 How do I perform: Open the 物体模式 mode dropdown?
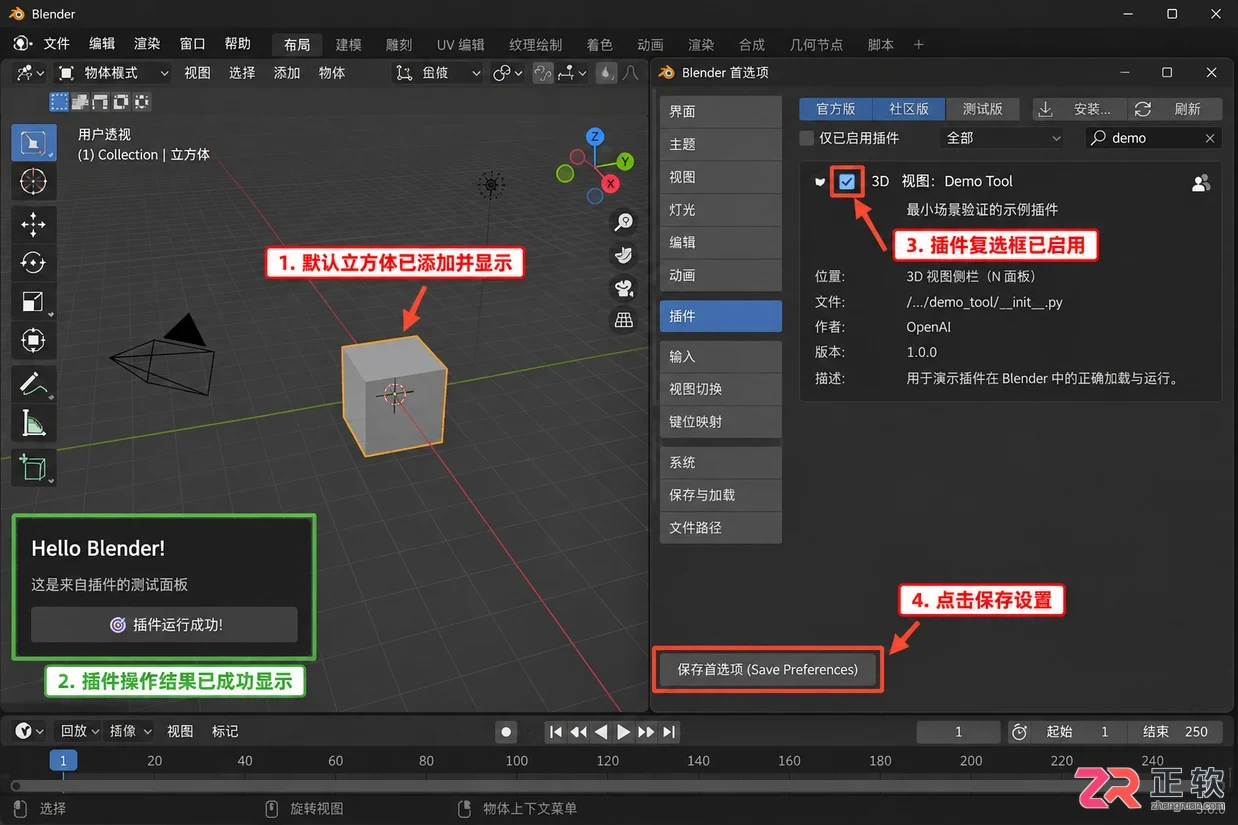[112, 72]
